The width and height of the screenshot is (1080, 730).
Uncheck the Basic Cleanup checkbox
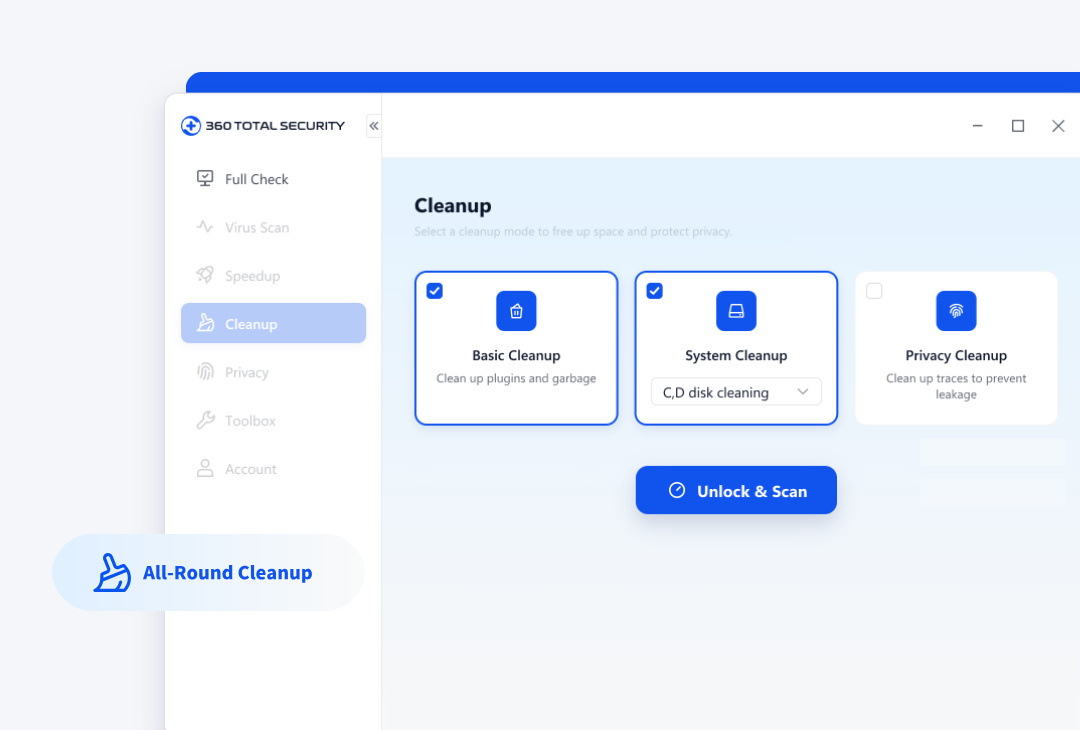coord(435,291)
